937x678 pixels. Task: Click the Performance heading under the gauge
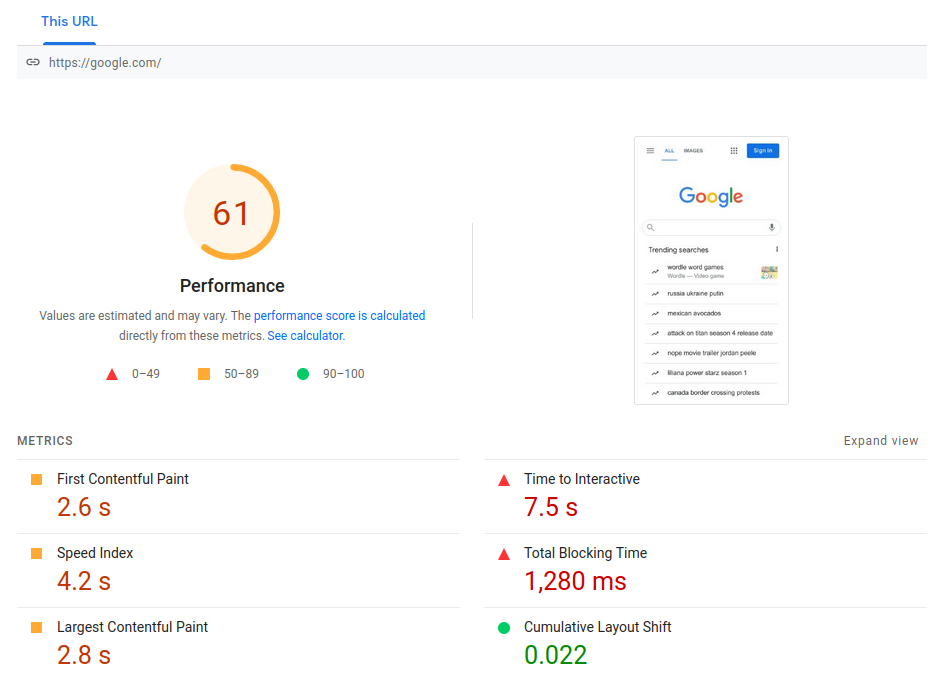click(232, 286)
